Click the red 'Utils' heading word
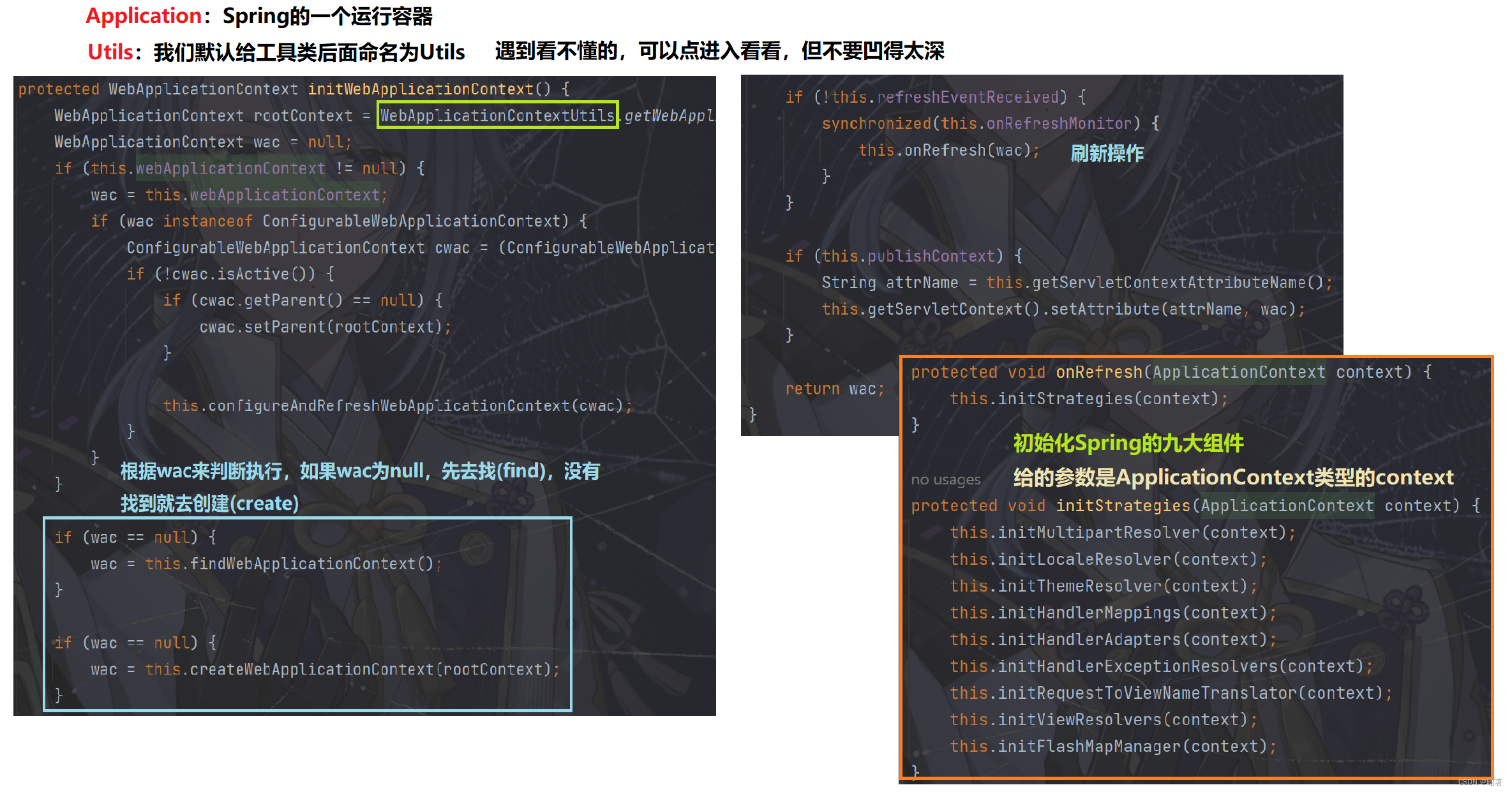This screenshot has width=1512, height=792. pyautogui.click(x=110, y=52)
